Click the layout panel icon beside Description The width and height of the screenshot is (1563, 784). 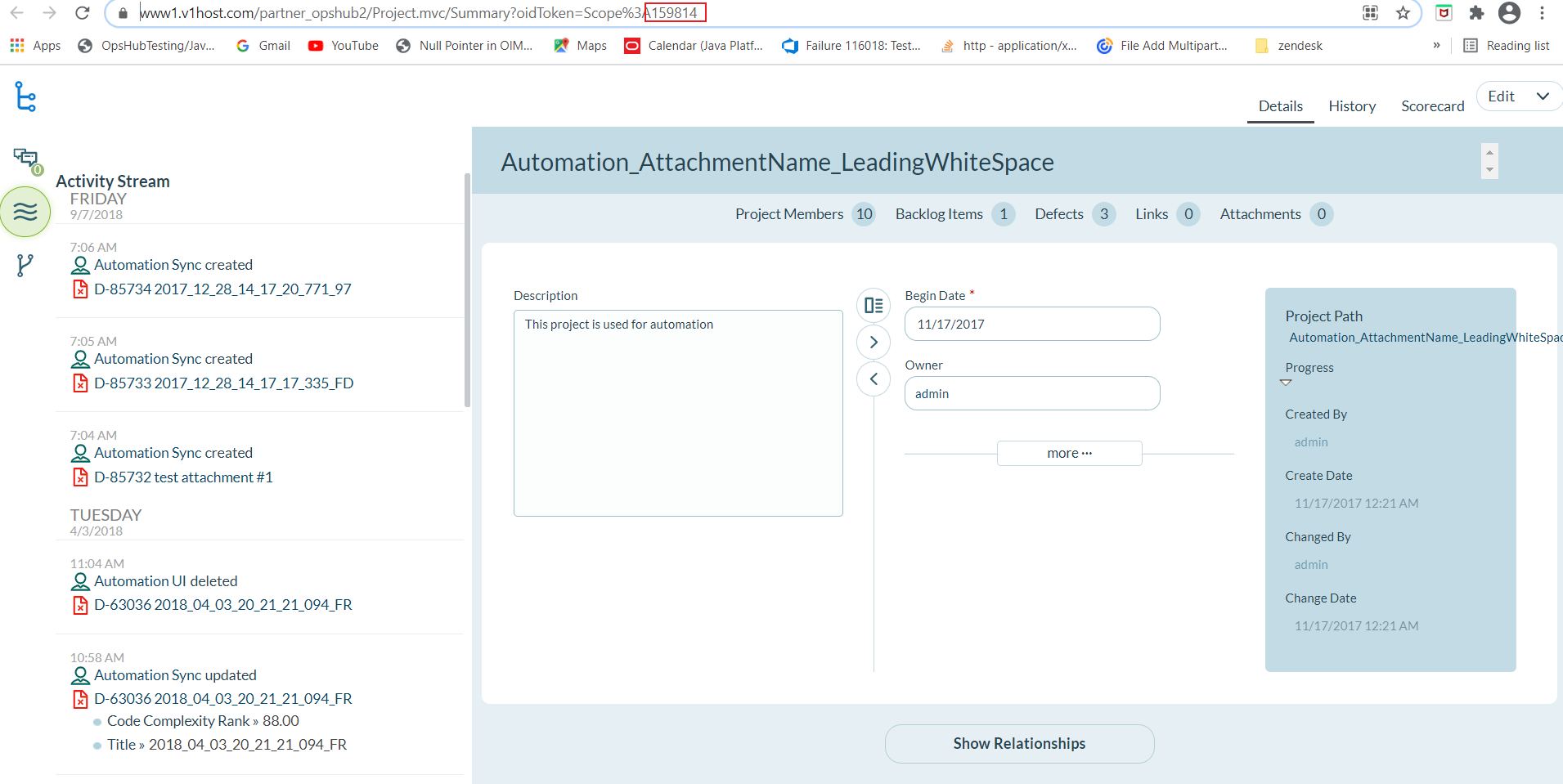tap(874, 306)
